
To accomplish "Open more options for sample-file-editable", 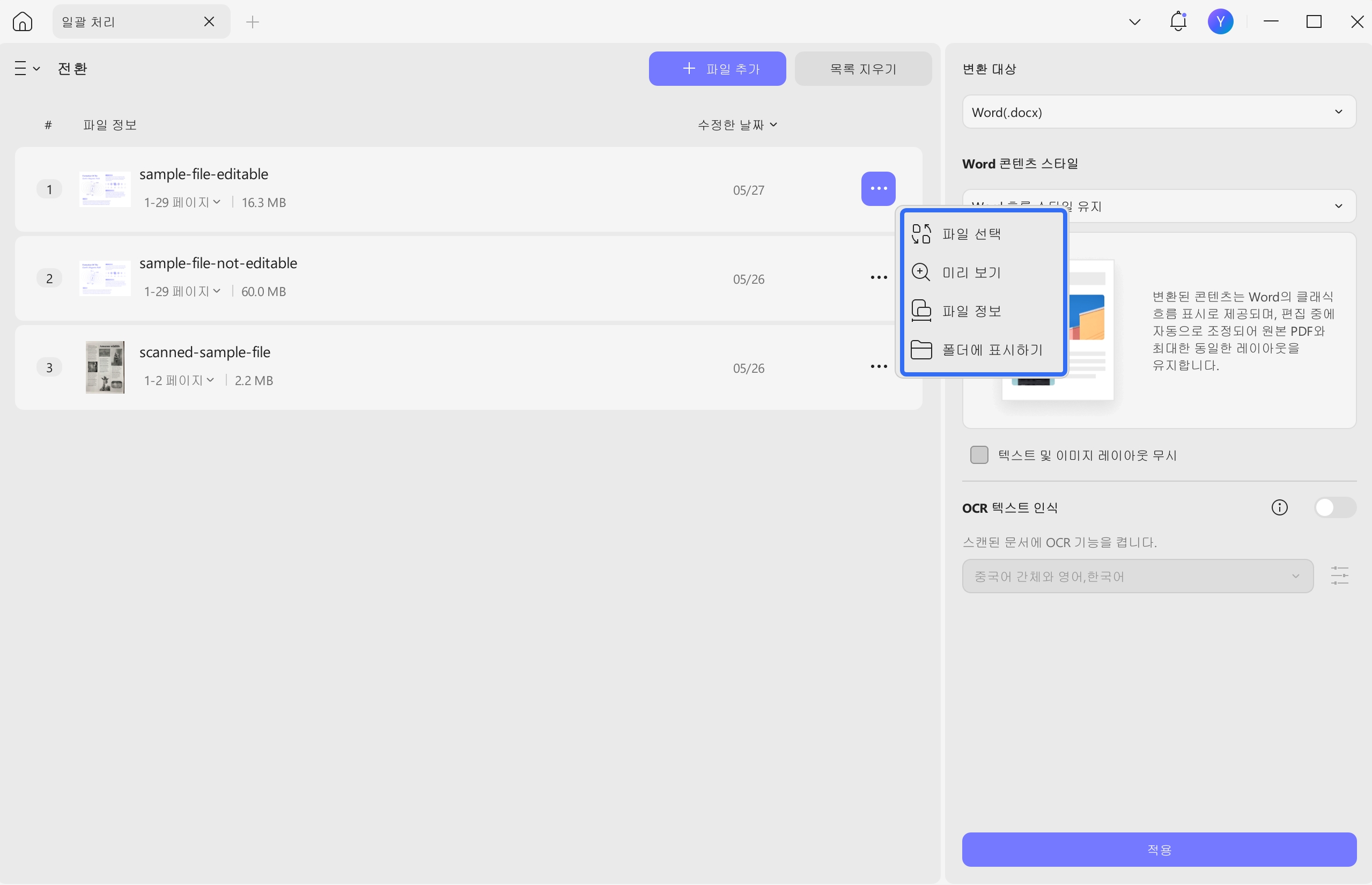I will [x=878, y=188].
